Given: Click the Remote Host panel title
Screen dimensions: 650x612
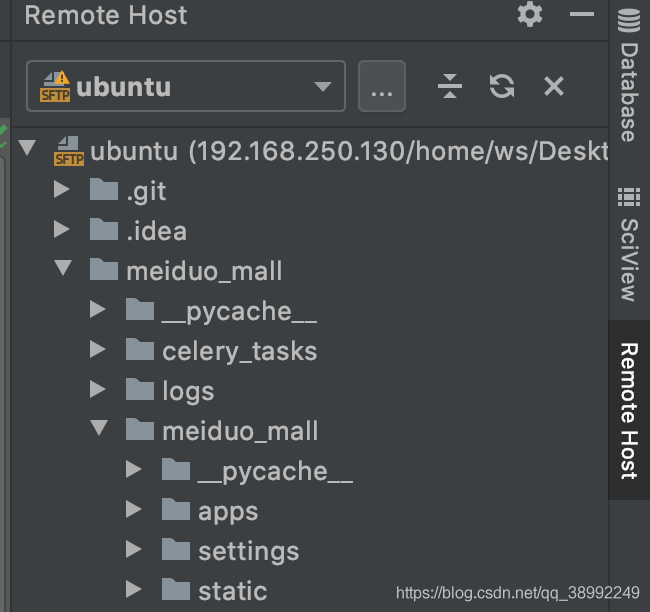Looking at the screenshot, I should coord(106,15).
